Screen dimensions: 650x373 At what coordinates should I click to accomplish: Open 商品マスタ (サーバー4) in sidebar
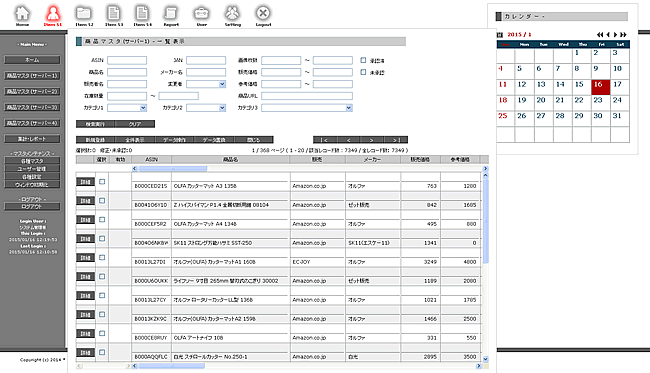[32, 123]
